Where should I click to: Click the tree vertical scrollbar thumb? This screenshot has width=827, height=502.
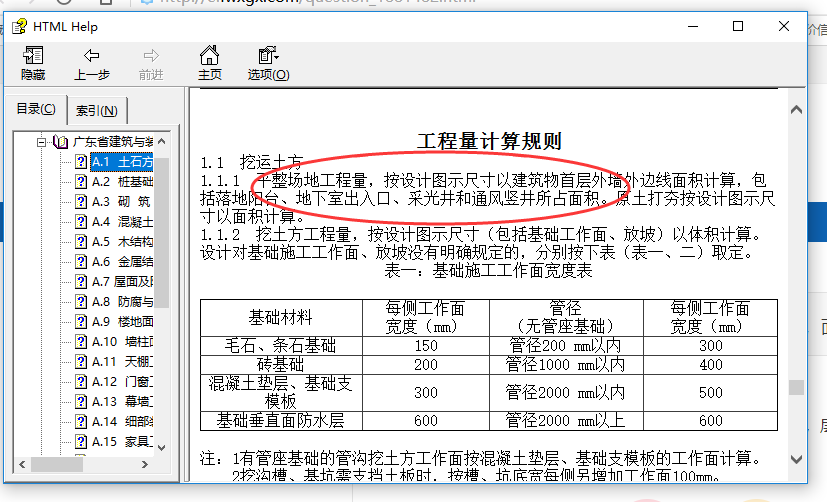tap(162, 232)
